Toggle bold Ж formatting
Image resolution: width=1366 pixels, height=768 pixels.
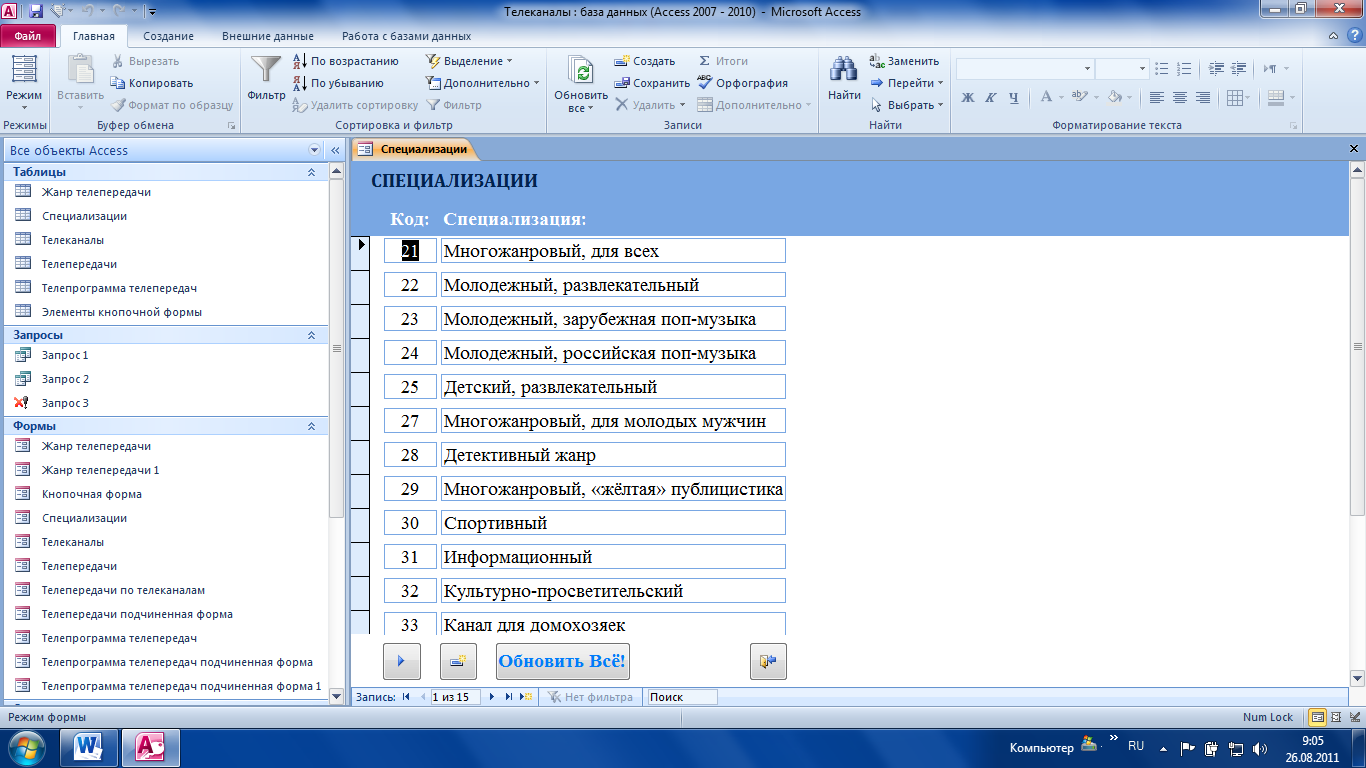pyautogui.click(x=967, y=98)
